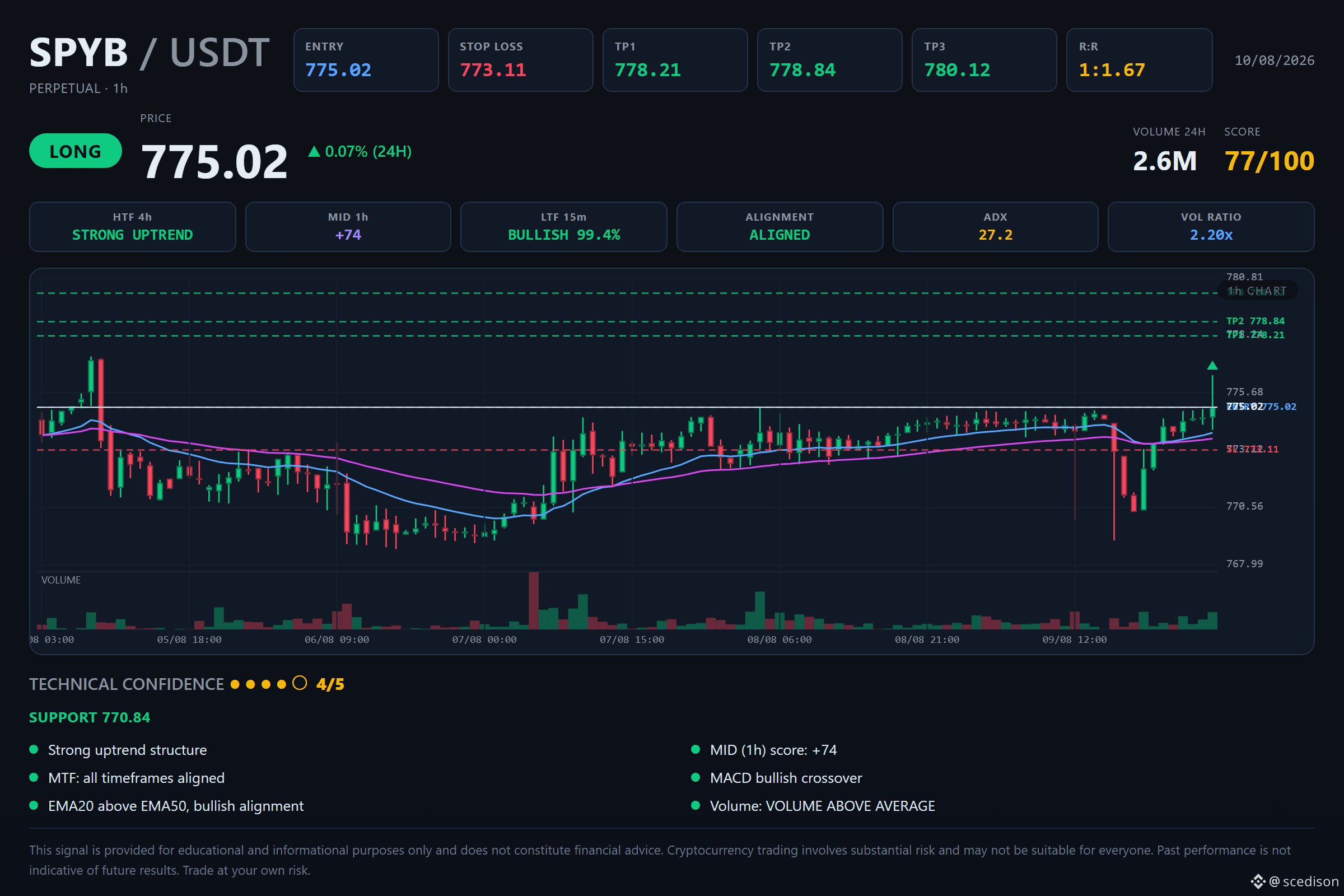Click the 775.68 price axis label
The image size is (1344, 896).
(x=1244, y=392)
